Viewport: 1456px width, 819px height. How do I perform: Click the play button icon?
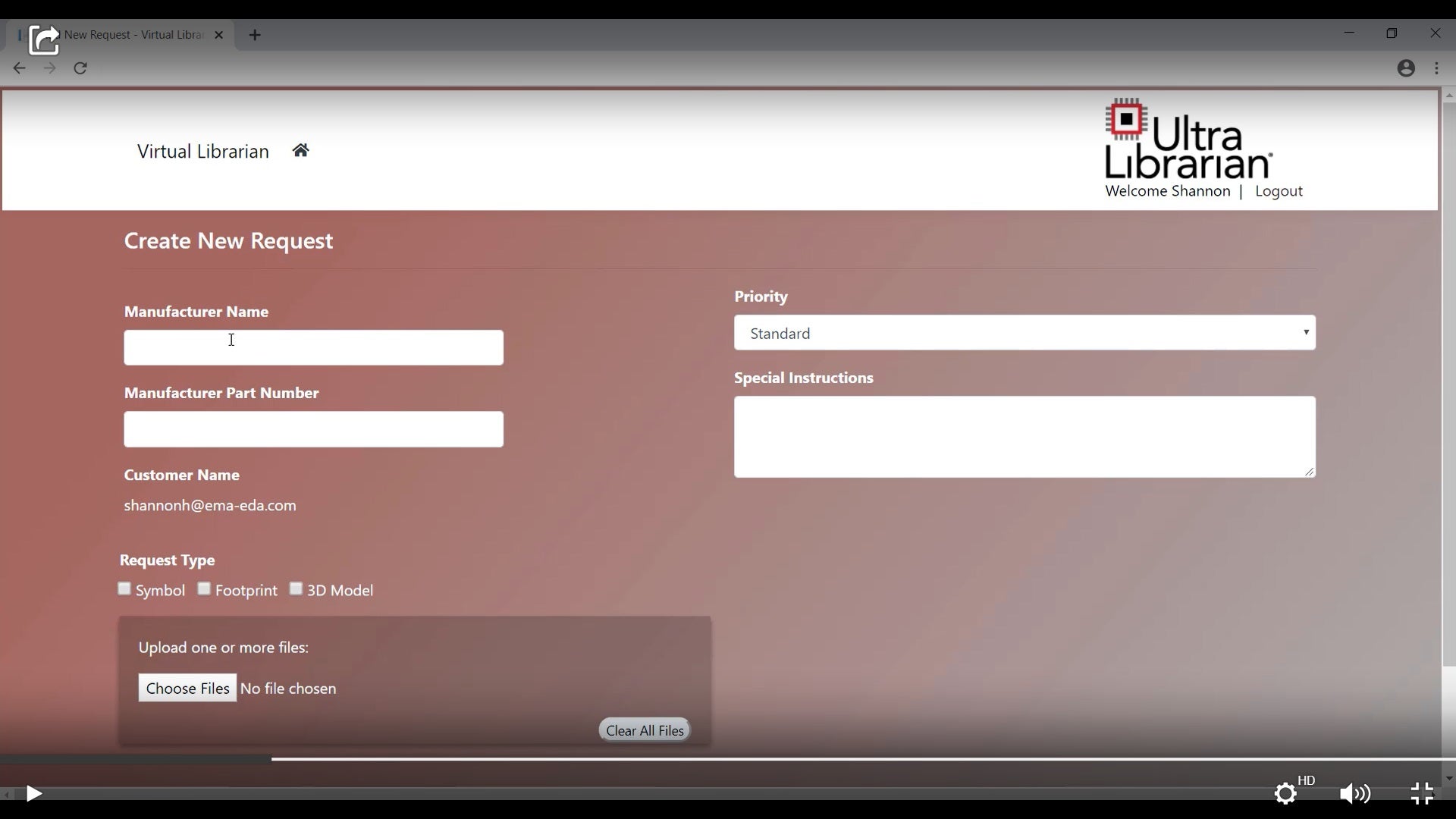pos(32,793)
